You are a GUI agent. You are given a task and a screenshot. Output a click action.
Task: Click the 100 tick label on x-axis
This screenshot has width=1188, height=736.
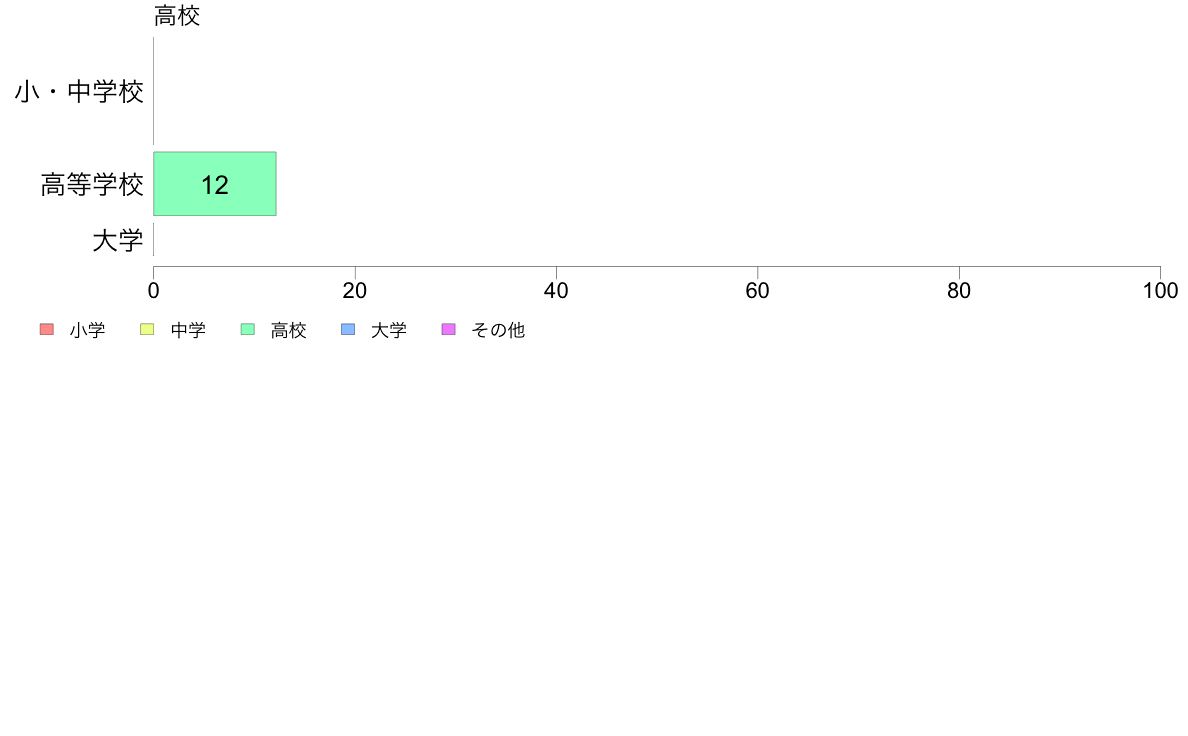1160,290
